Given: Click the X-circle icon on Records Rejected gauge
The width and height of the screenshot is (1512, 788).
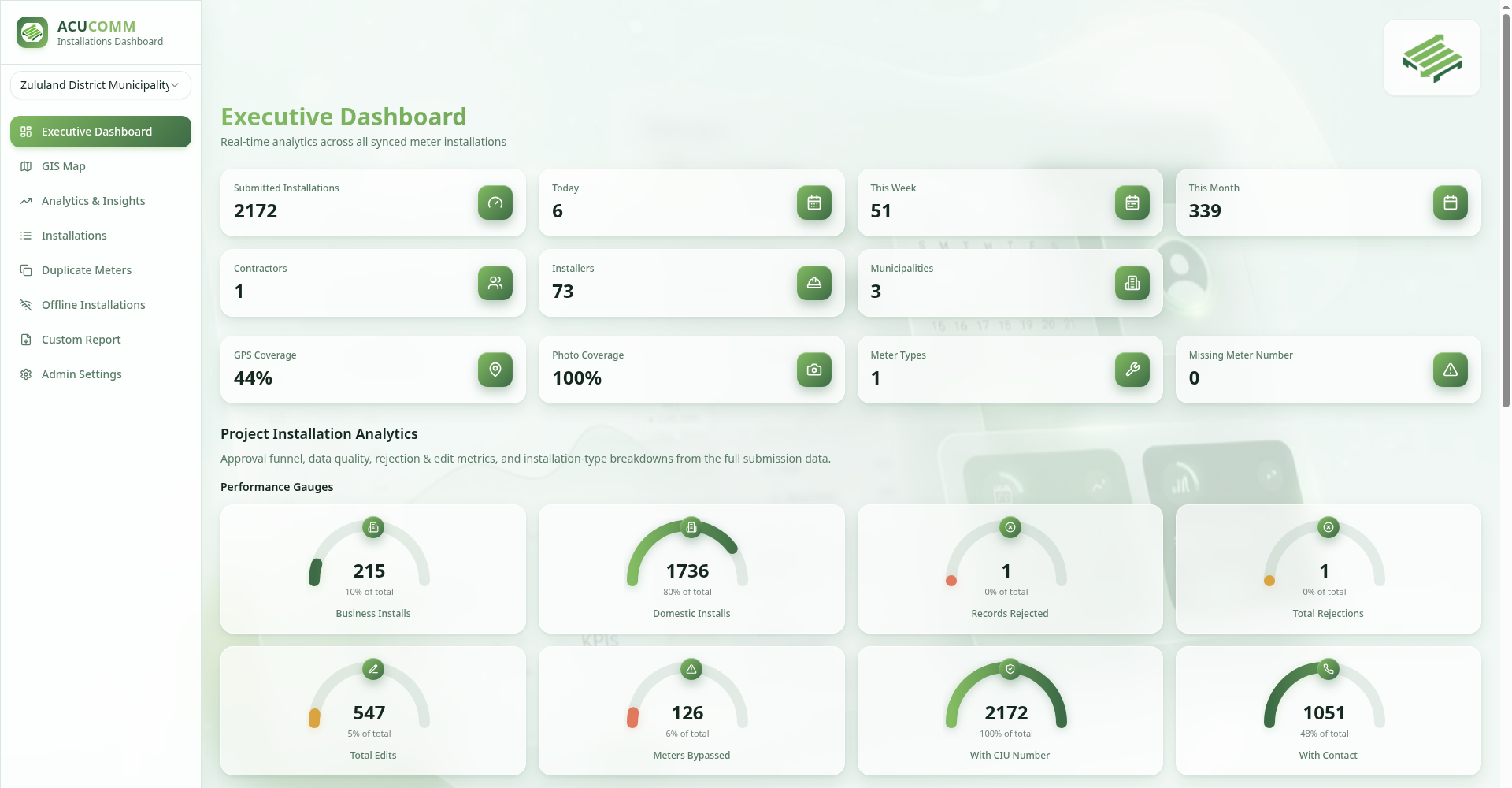Looking at the screenshot, I should tap(1010, 527).
